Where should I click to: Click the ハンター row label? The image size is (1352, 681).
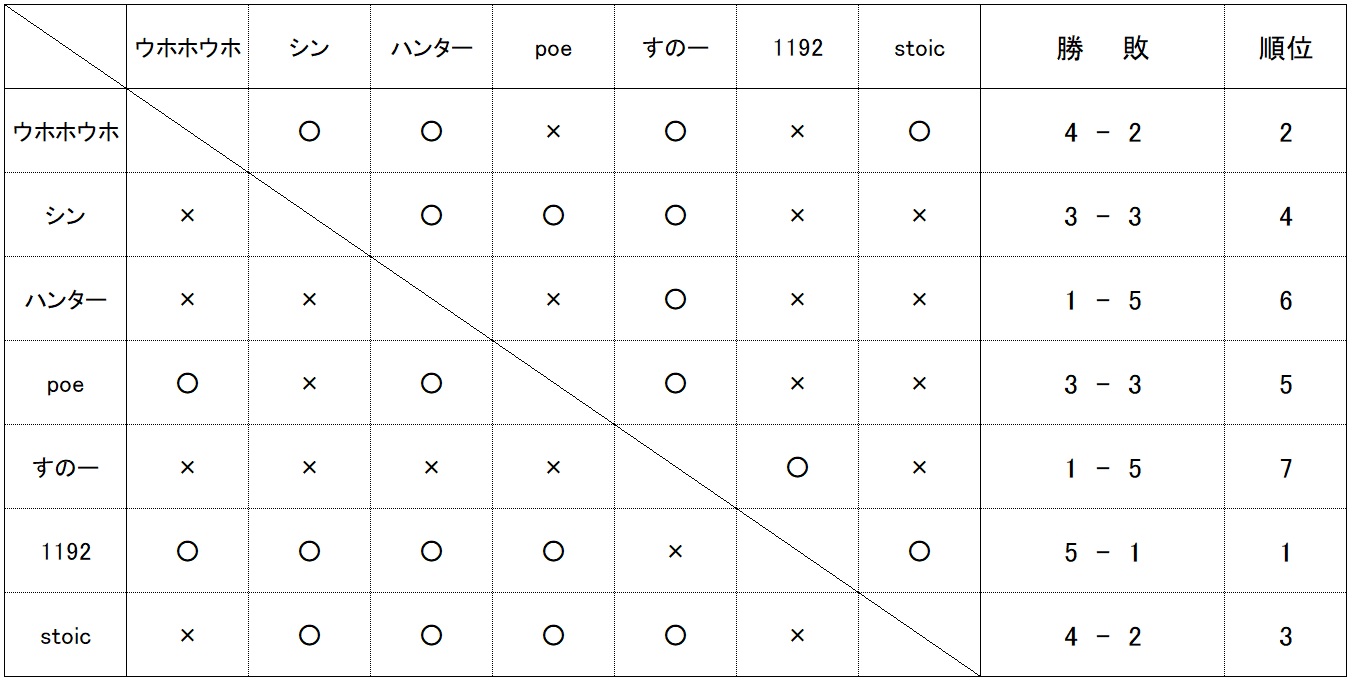tap(66, 300)
